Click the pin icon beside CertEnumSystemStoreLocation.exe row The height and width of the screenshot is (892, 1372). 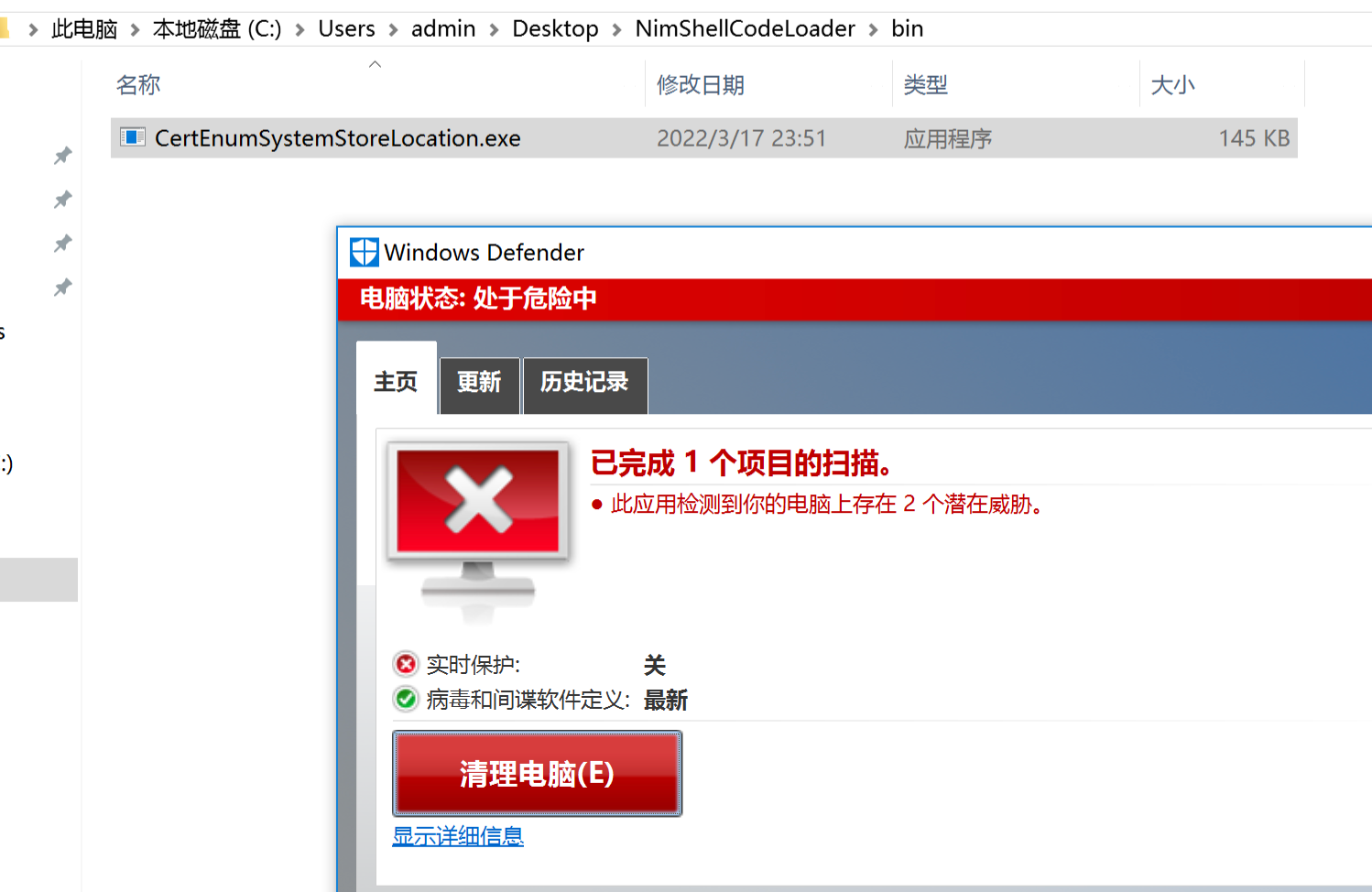coord(62,156)
